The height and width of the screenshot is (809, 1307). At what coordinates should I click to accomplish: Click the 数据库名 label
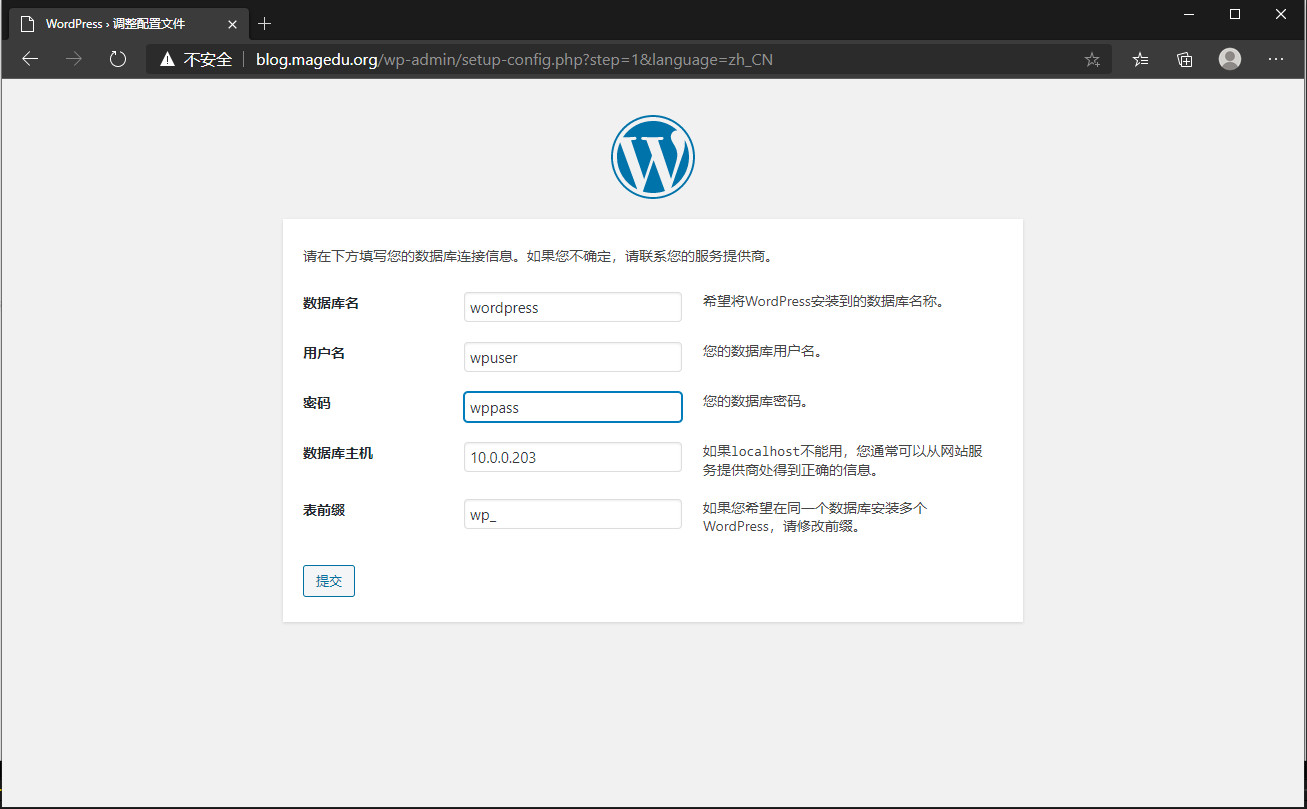tap(331, 303)
